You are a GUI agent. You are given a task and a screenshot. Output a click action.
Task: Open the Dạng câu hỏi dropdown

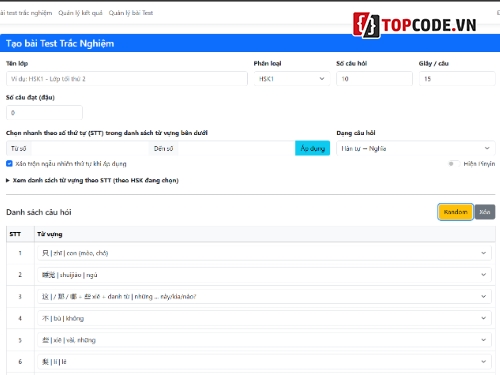(x=416, y=148)
